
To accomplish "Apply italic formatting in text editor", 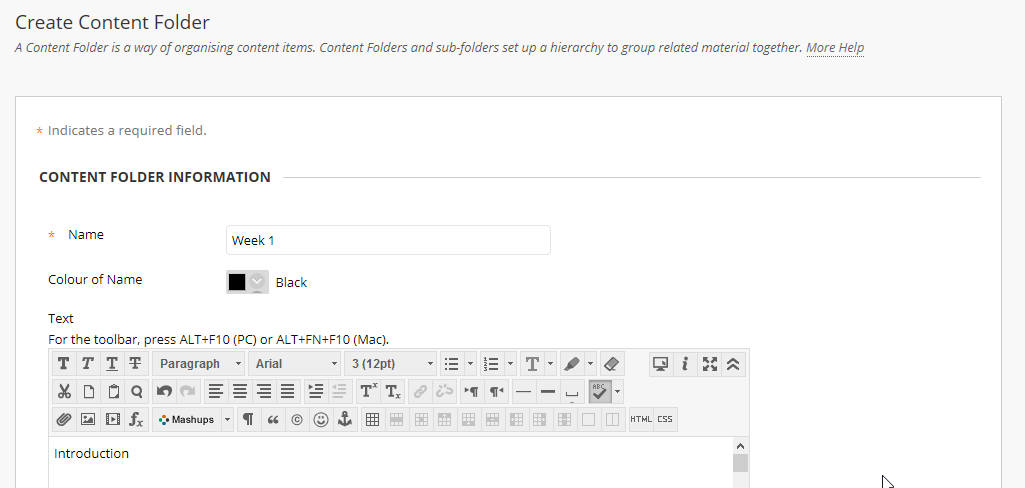I will coord(88,364).
